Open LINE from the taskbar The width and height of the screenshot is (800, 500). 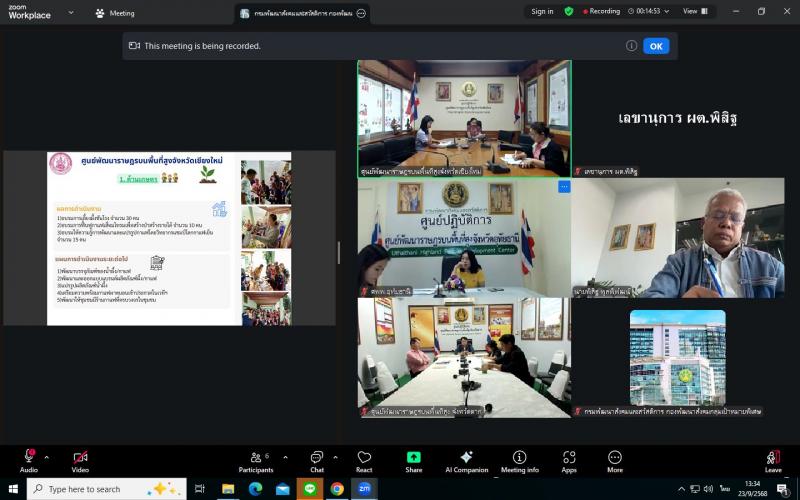tap(310, 489)
